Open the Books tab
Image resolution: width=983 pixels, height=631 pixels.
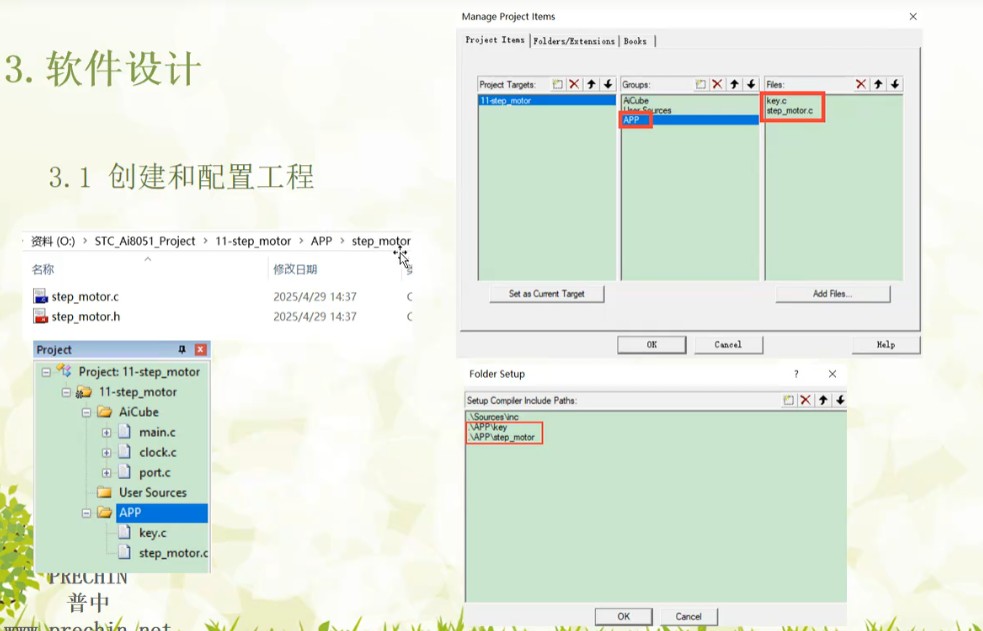(x=635, y=41)
